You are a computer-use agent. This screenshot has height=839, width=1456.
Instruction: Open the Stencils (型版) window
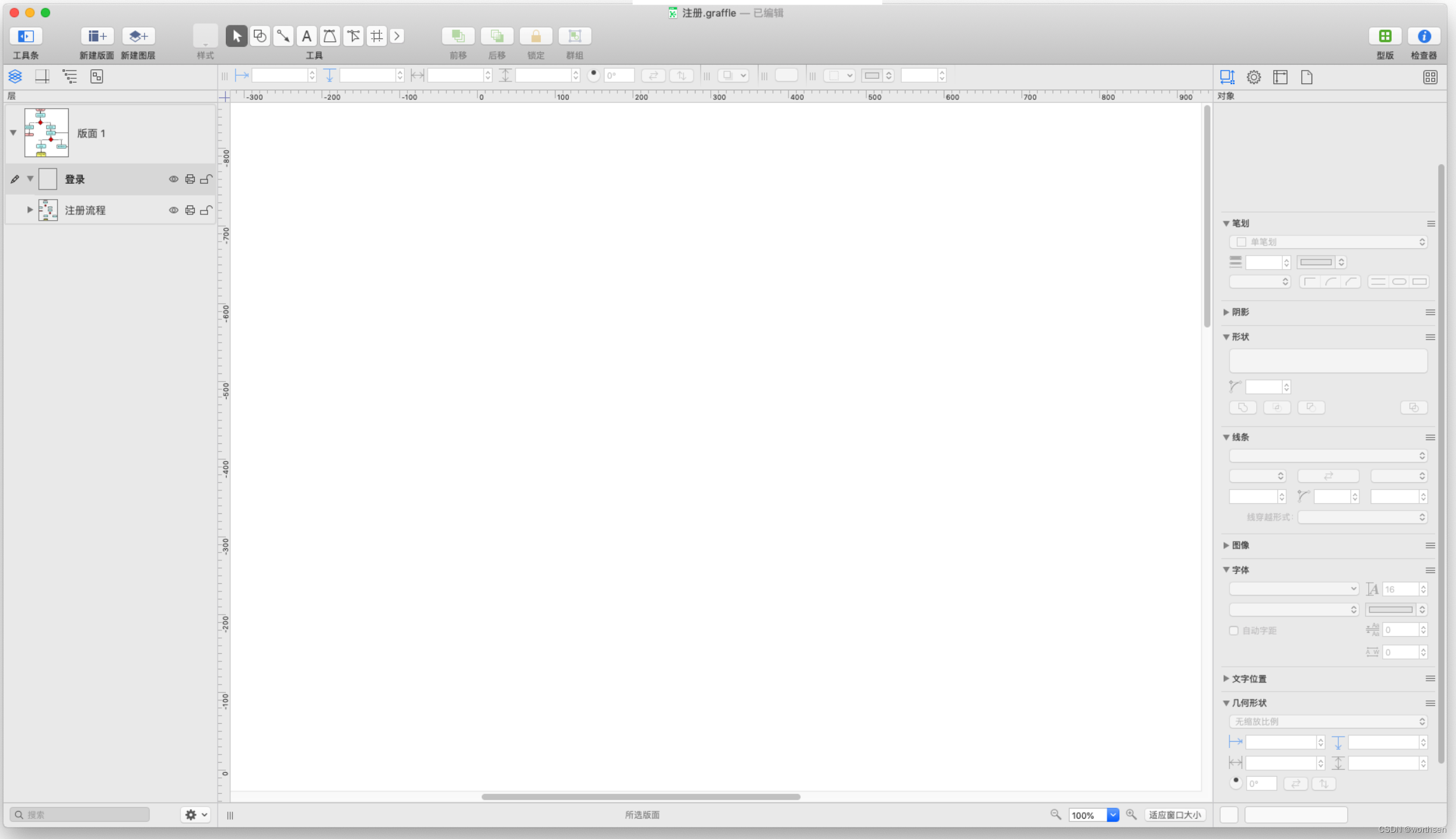(x=1385, y=36)
